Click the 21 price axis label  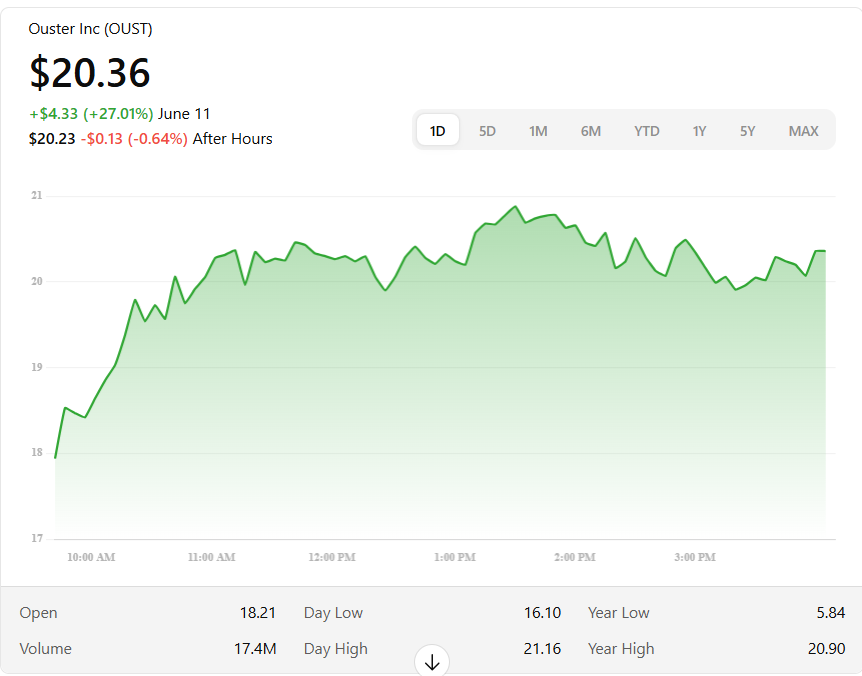(37, 196)
